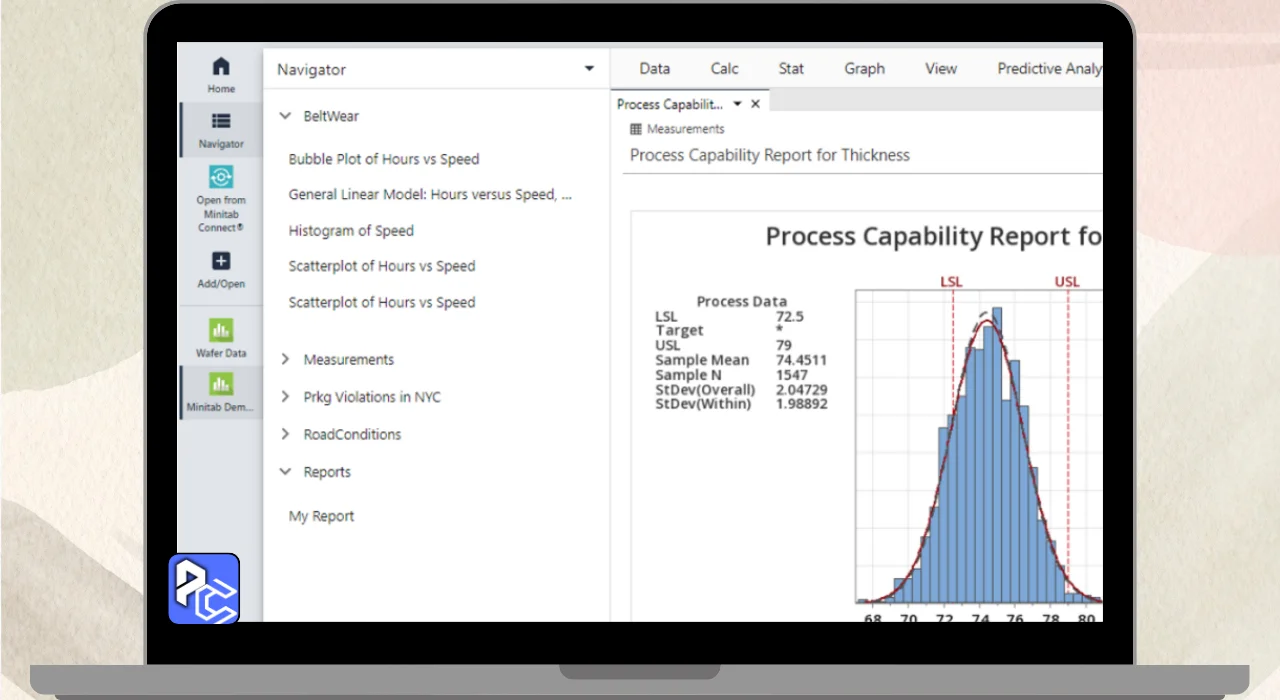Open Wafer Data project icon
This screenshot has height=700, width=1280.
221,329
